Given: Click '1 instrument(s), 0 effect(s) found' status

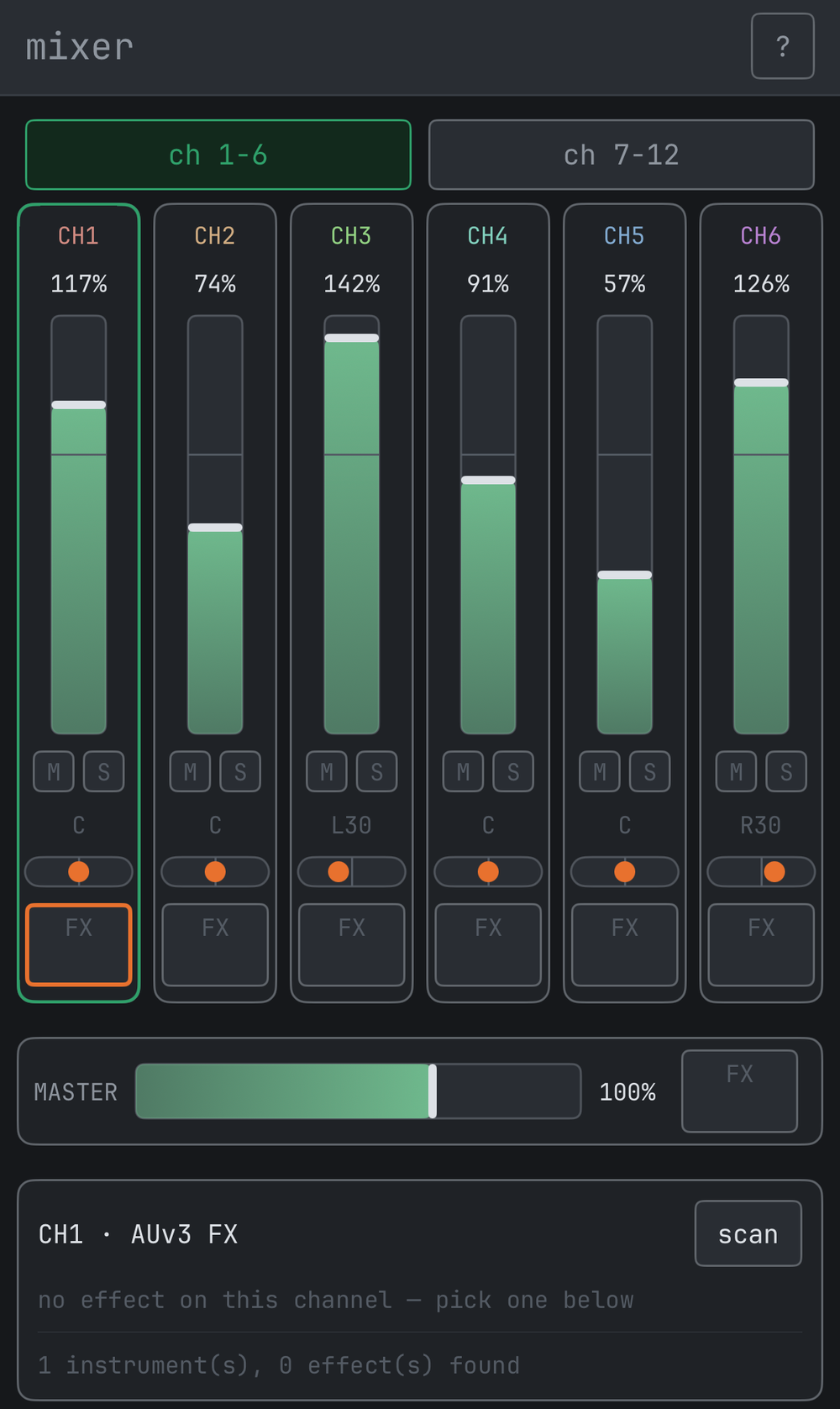Looking at the screenshot, I should coord(279,1365).
